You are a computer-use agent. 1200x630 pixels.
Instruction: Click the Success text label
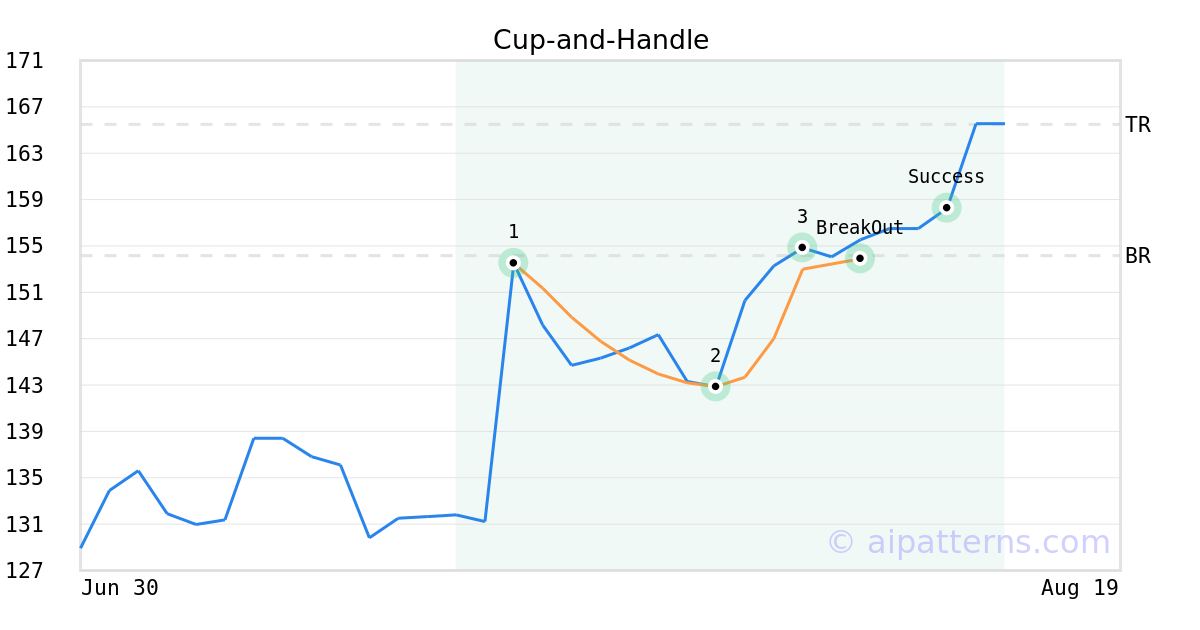pos(946,177)
